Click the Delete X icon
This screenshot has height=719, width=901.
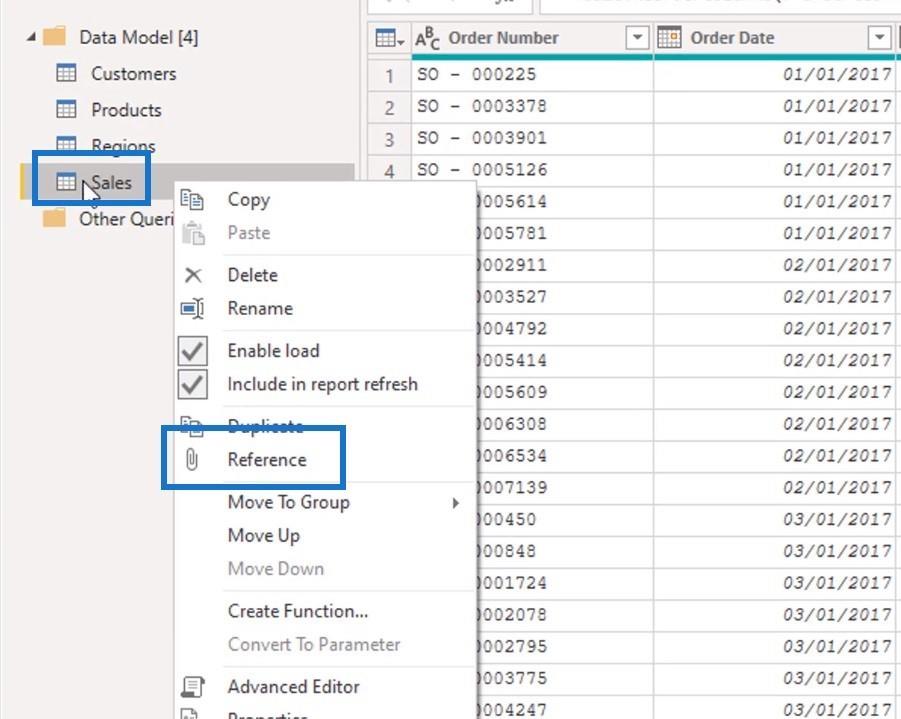click(193, 275)
